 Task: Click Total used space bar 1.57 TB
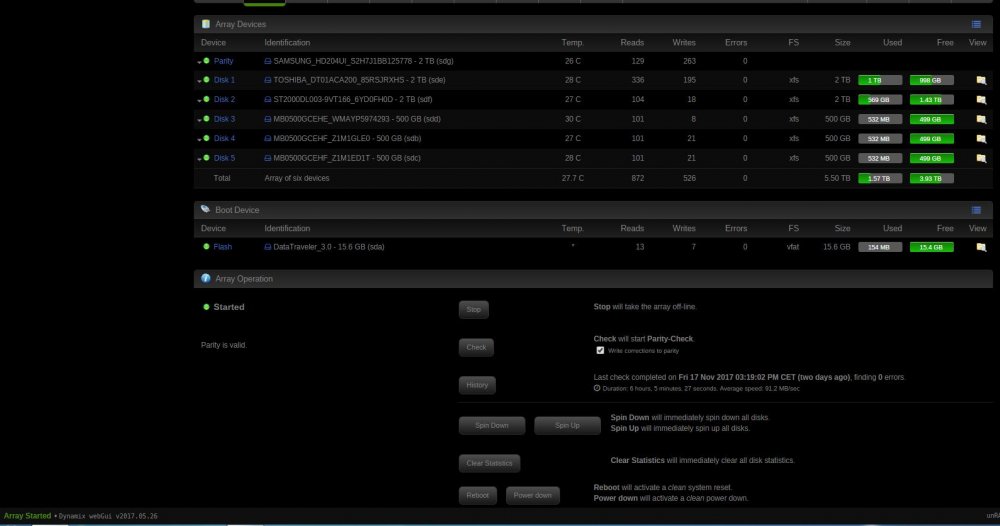click(x=880, y=179)
